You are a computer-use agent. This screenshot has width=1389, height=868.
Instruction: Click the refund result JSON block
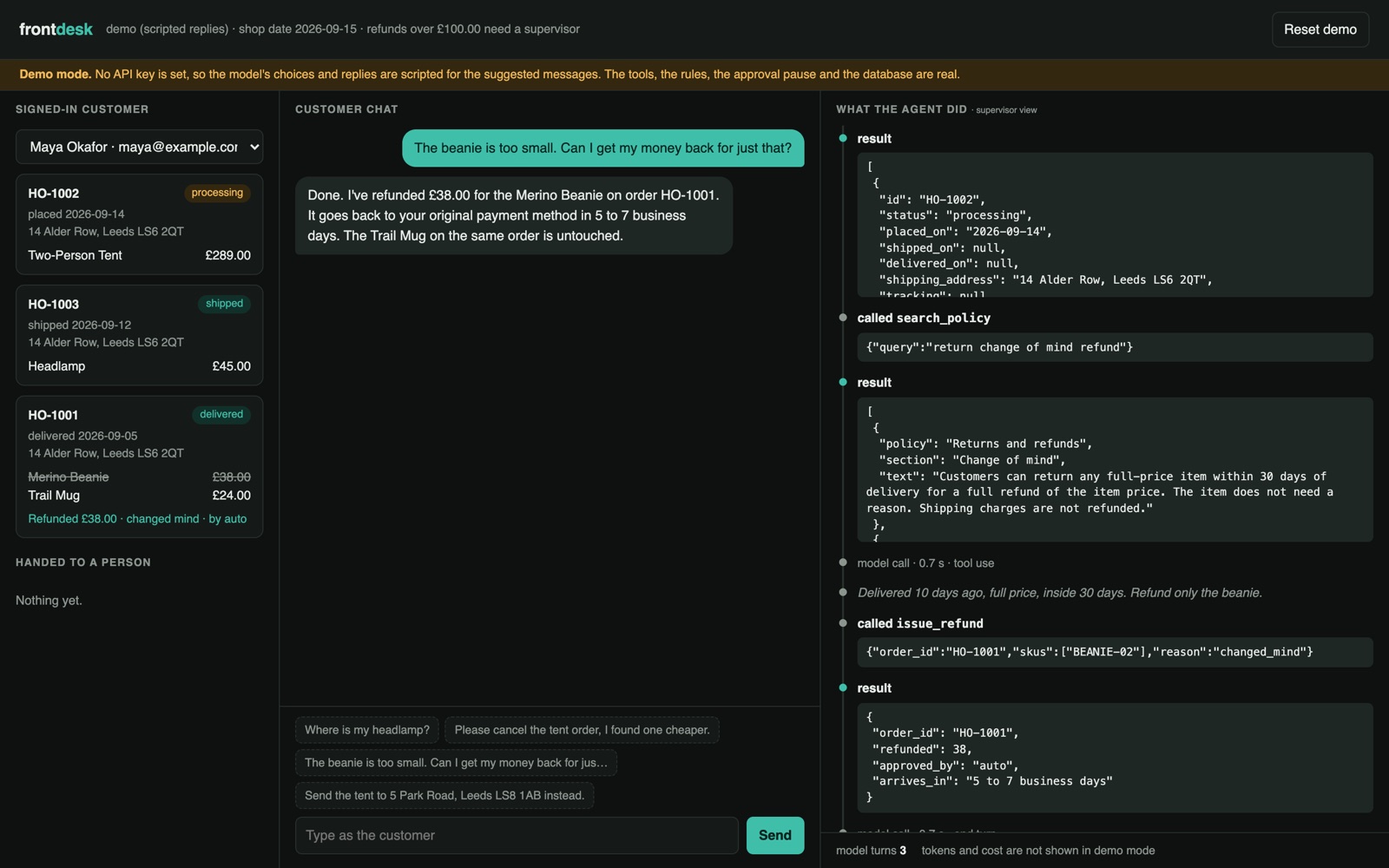[x=1115, y=758]
